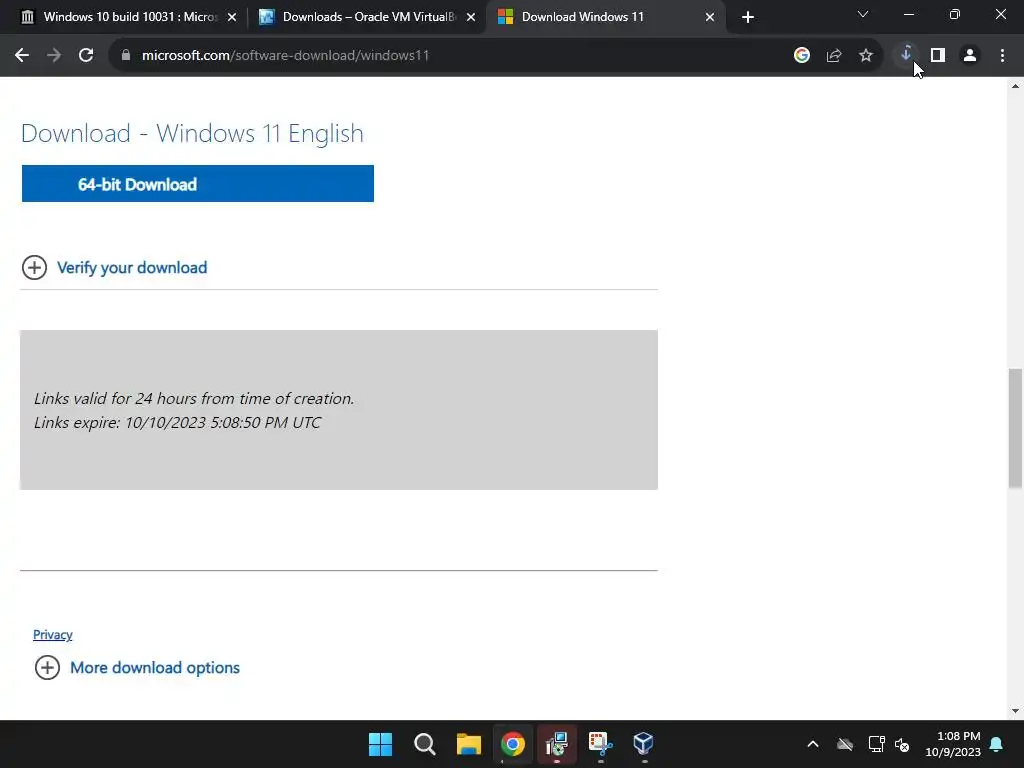Image resolution: width=1024 pixels, height=768 pixels.
Task: Open the Snipping Tool taskbar icon
Action: click(600, 744)
